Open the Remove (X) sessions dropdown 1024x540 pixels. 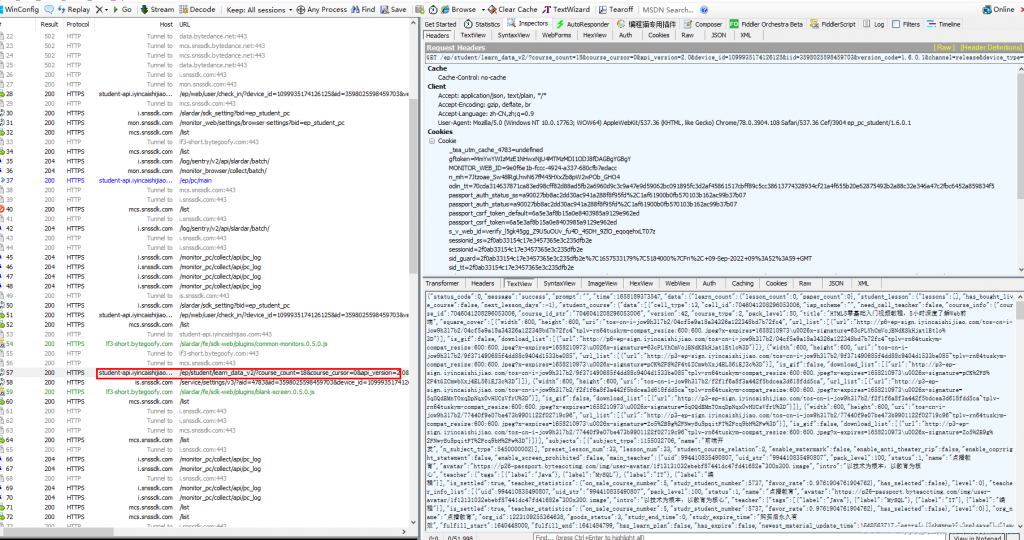point(102,10)
